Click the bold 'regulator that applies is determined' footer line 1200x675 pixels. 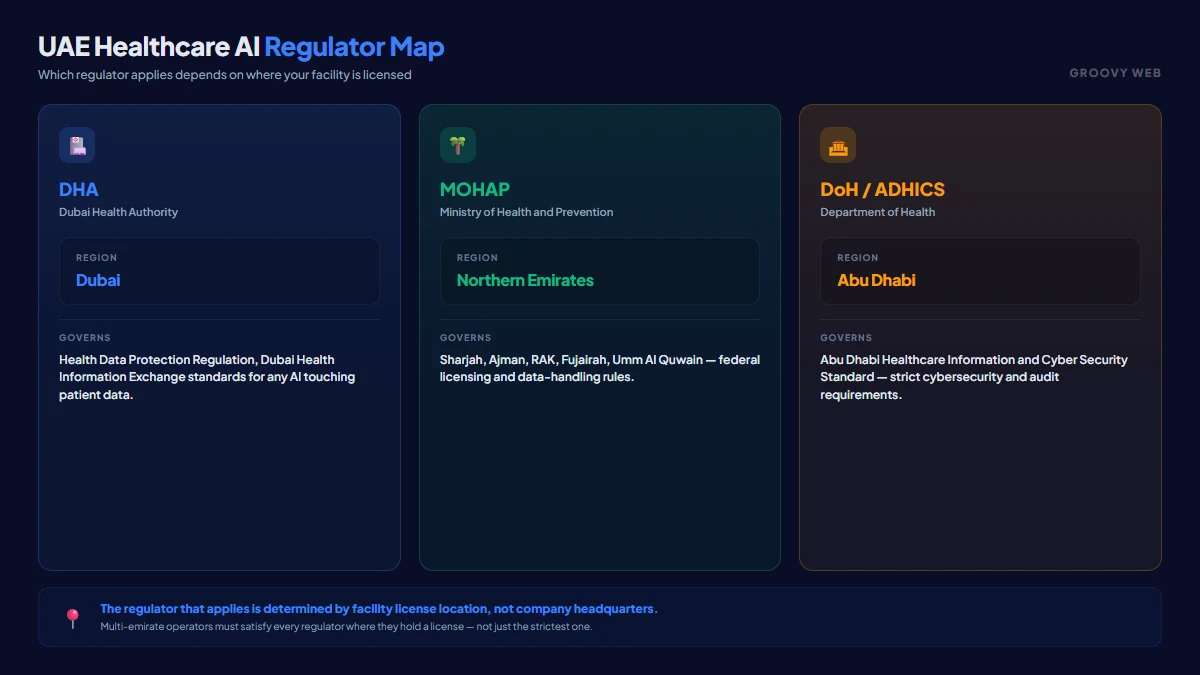(x=379, y=609)
